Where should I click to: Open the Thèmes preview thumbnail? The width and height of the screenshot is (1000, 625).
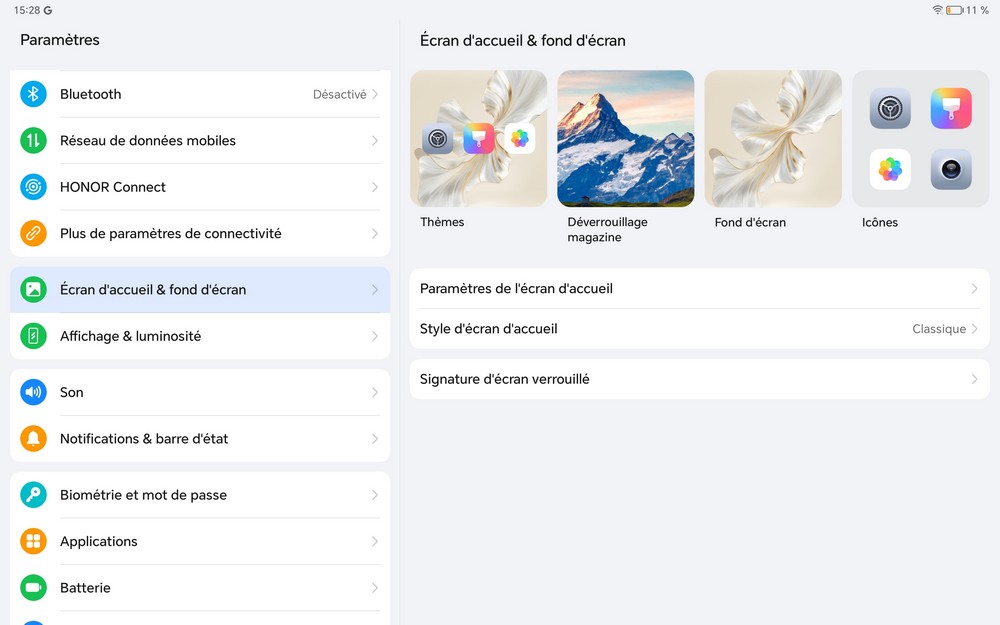coord(478,139)
